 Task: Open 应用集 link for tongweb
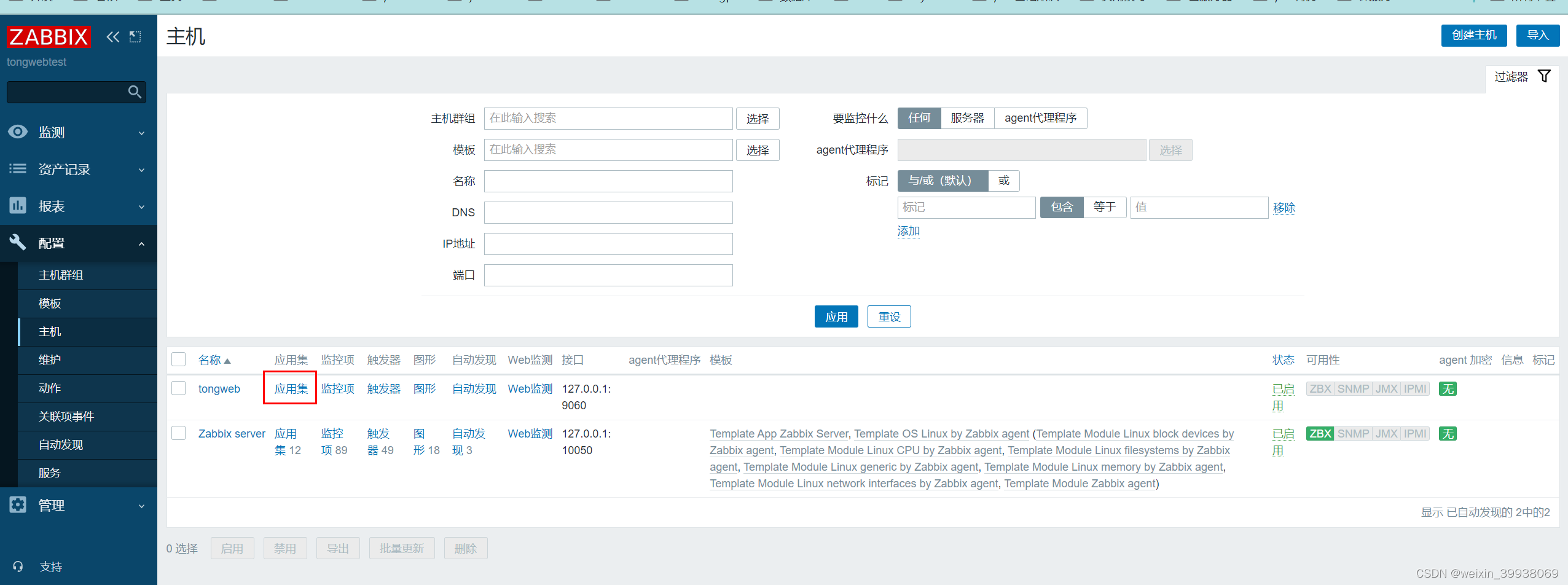pos(291,389)
